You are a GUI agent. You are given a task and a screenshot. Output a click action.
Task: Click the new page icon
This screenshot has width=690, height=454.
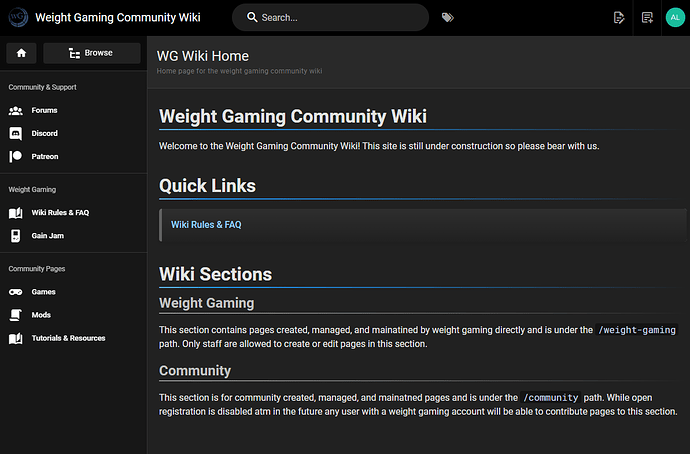pyautogui.click(x=647, y=18)
